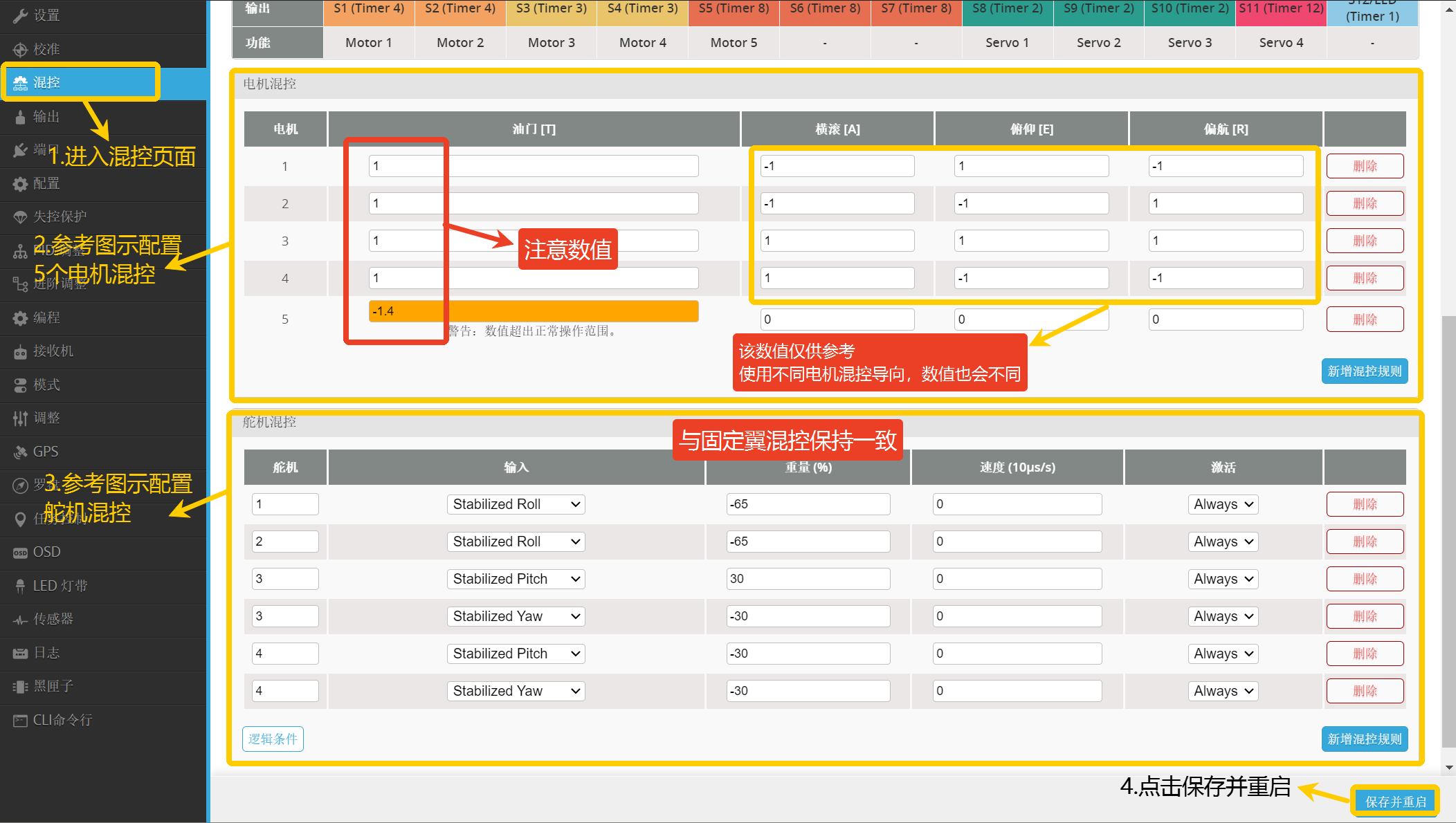Screen dimensions: 1456x823
Task: Select the 输出 outputs sidebar icon
Action: point(20,117)
